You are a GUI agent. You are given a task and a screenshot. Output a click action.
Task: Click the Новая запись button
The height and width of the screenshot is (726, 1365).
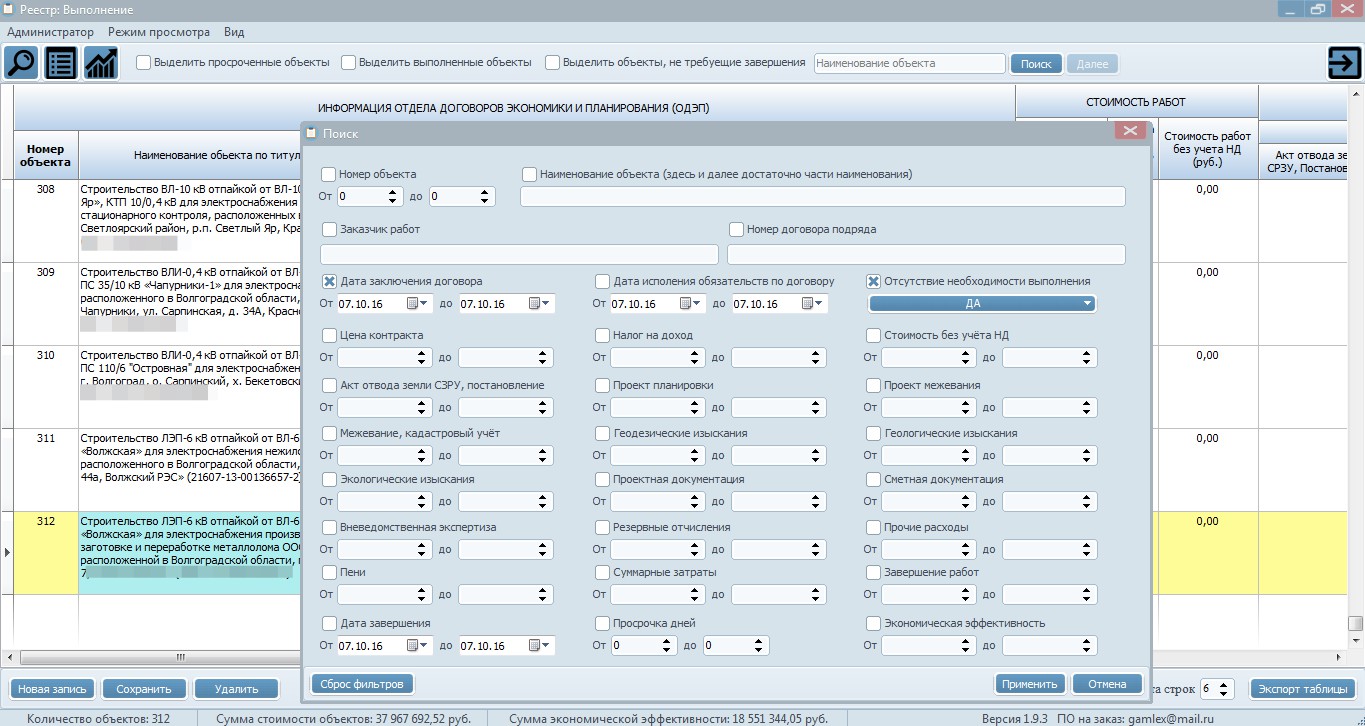click(x=54, y=689)
